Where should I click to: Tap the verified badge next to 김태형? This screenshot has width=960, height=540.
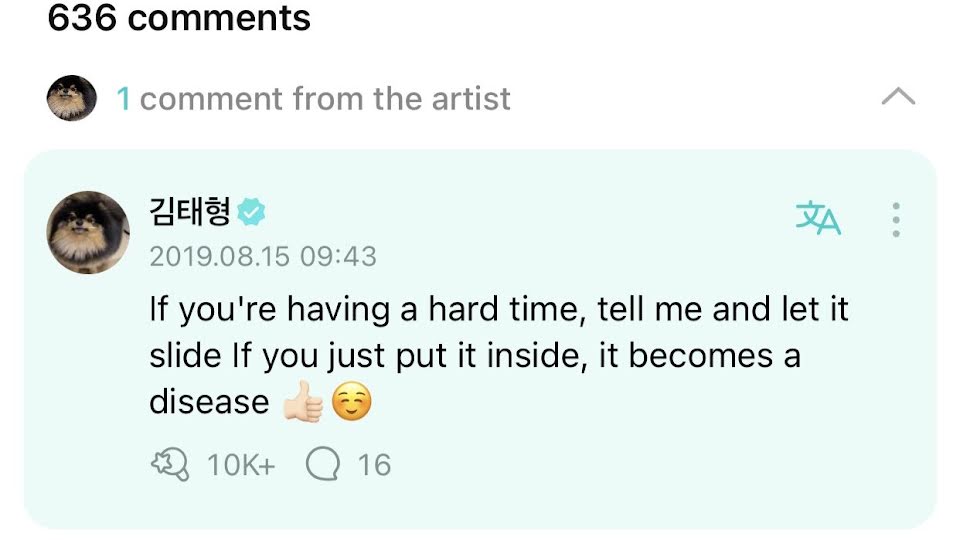point(251,212)
